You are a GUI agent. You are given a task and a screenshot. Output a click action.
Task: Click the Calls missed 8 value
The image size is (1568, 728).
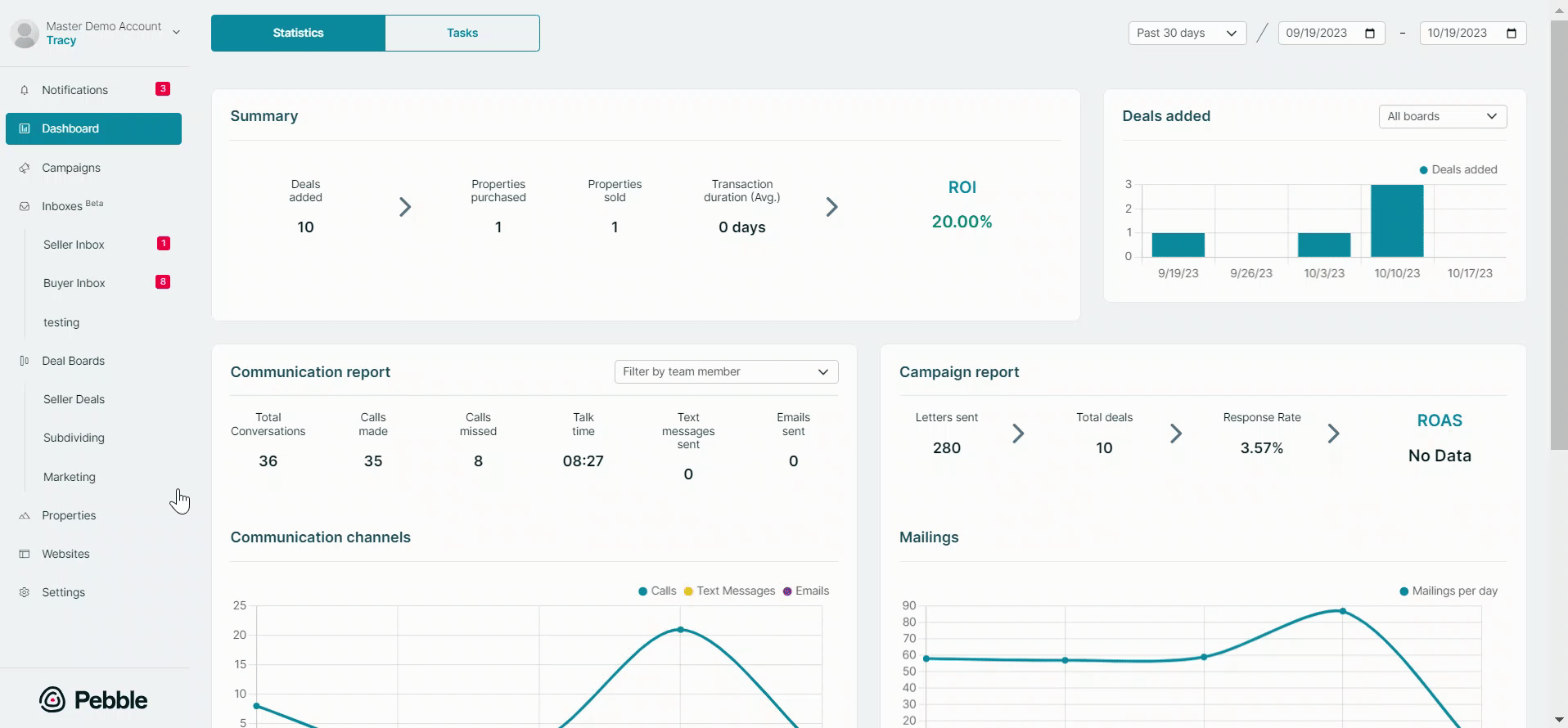(x=478, y=461)
